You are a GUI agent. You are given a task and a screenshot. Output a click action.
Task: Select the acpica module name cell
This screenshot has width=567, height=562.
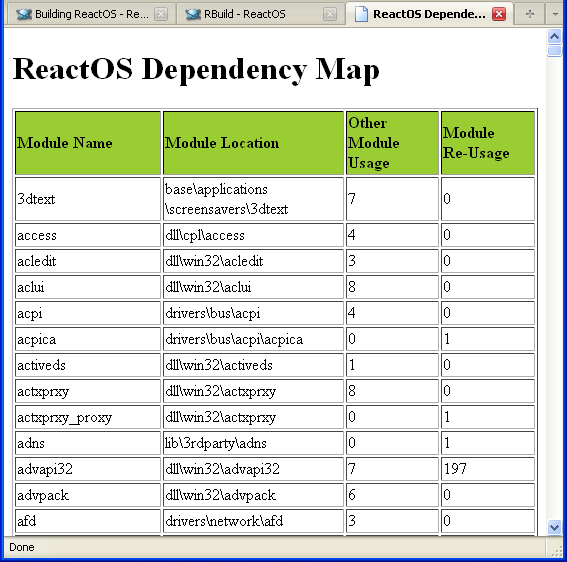[88, 339]
